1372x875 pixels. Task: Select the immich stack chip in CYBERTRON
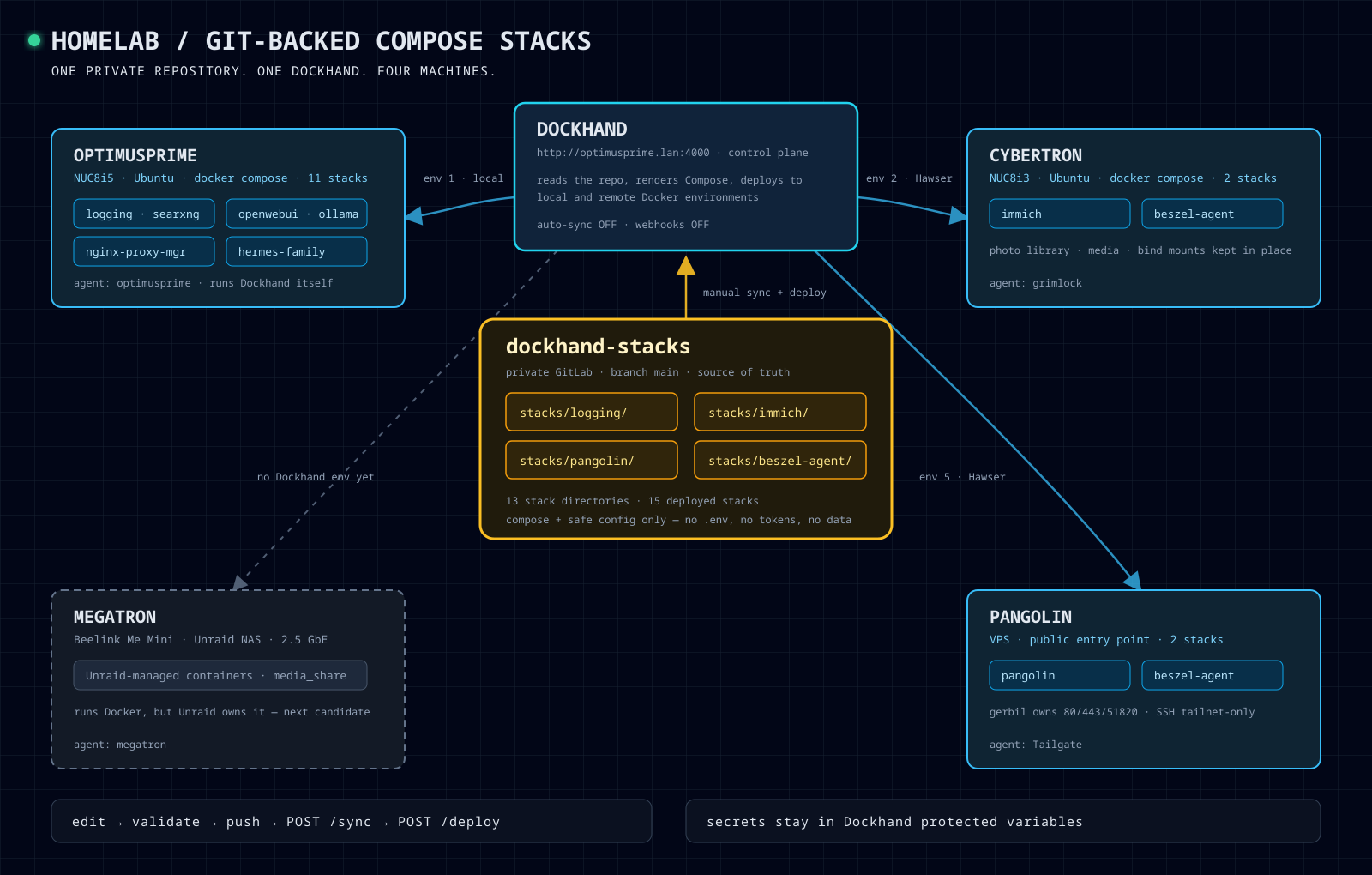point(1060,214)
